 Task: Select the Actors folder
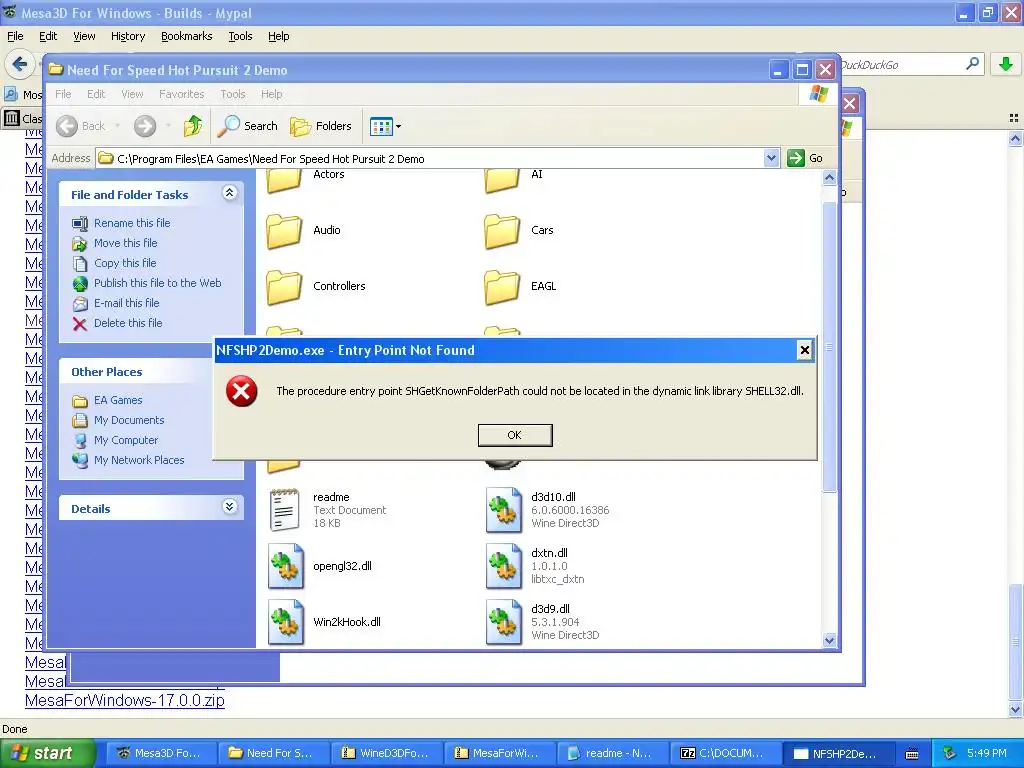[284, 180]
